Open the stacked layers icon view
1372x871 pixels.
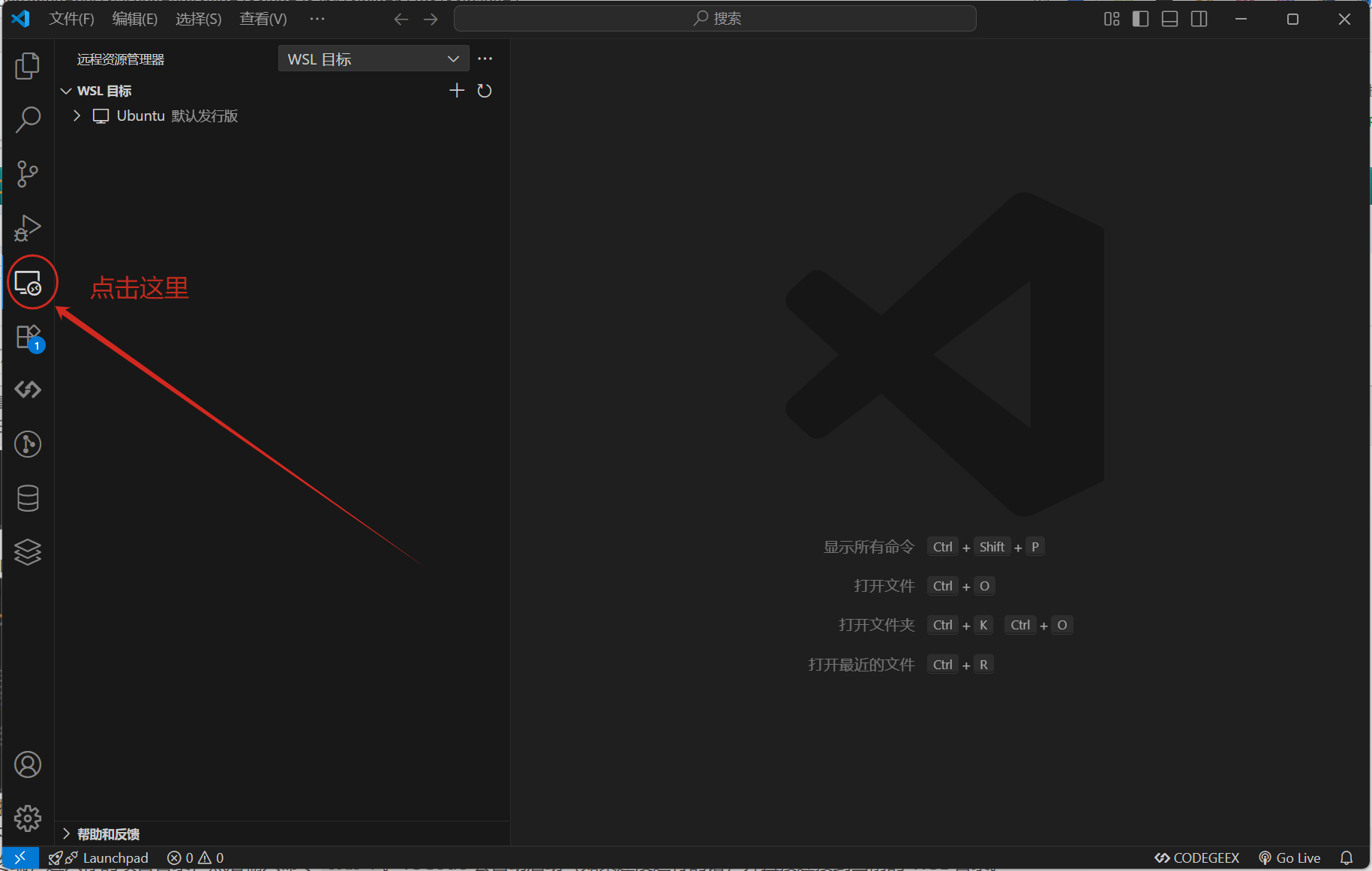pos(28,552)
